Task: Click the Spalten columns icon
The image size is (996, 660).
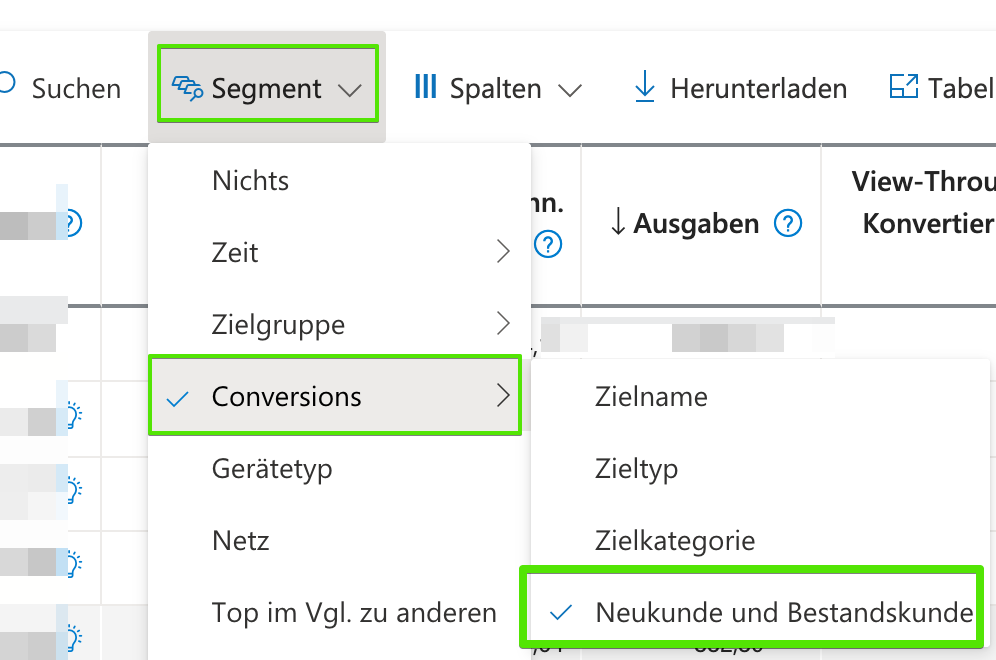Action: [x=425, y=87]
